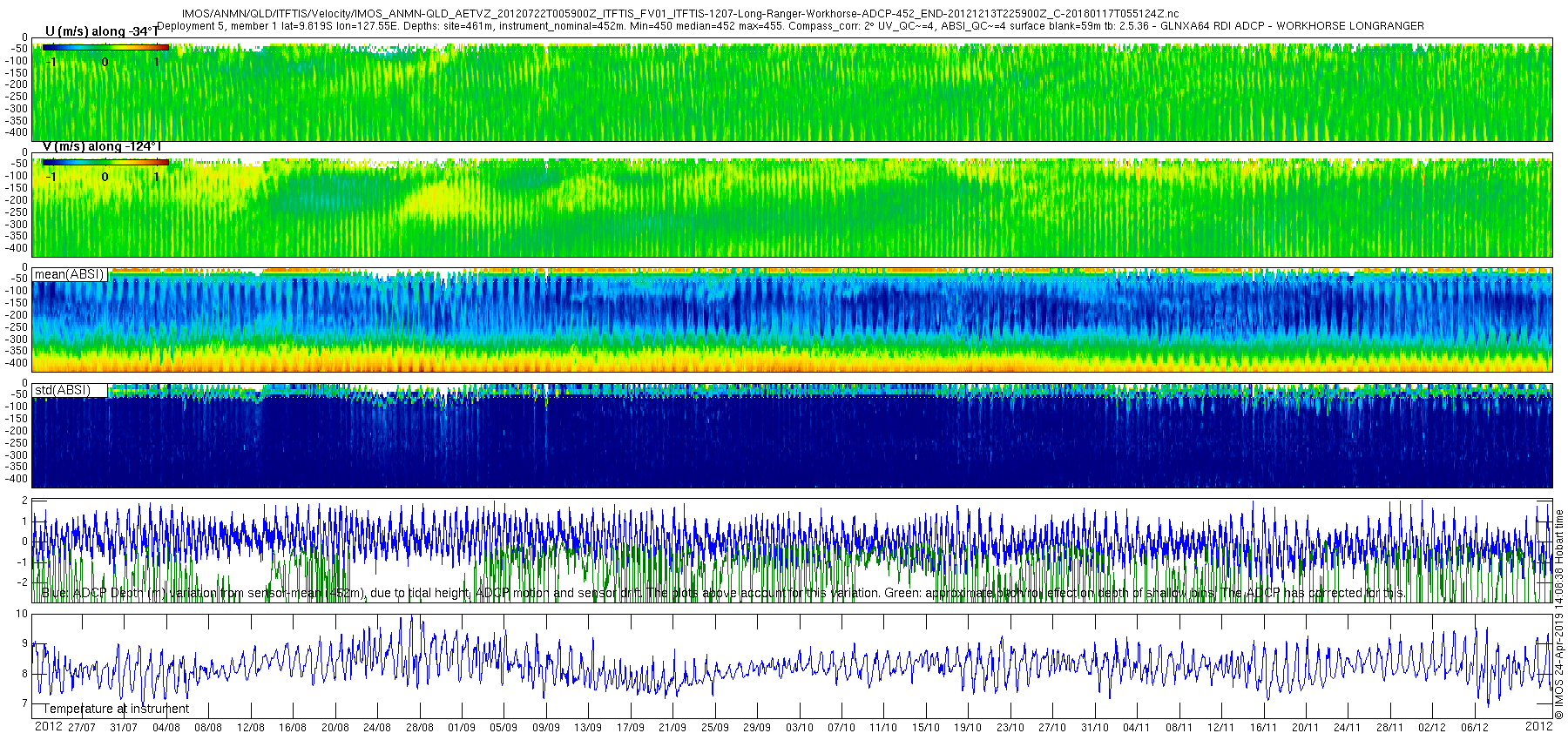This screenshot has width=1568, height=740.
Task: Click the '02/12' date tick label
Action: point(1432,728)
